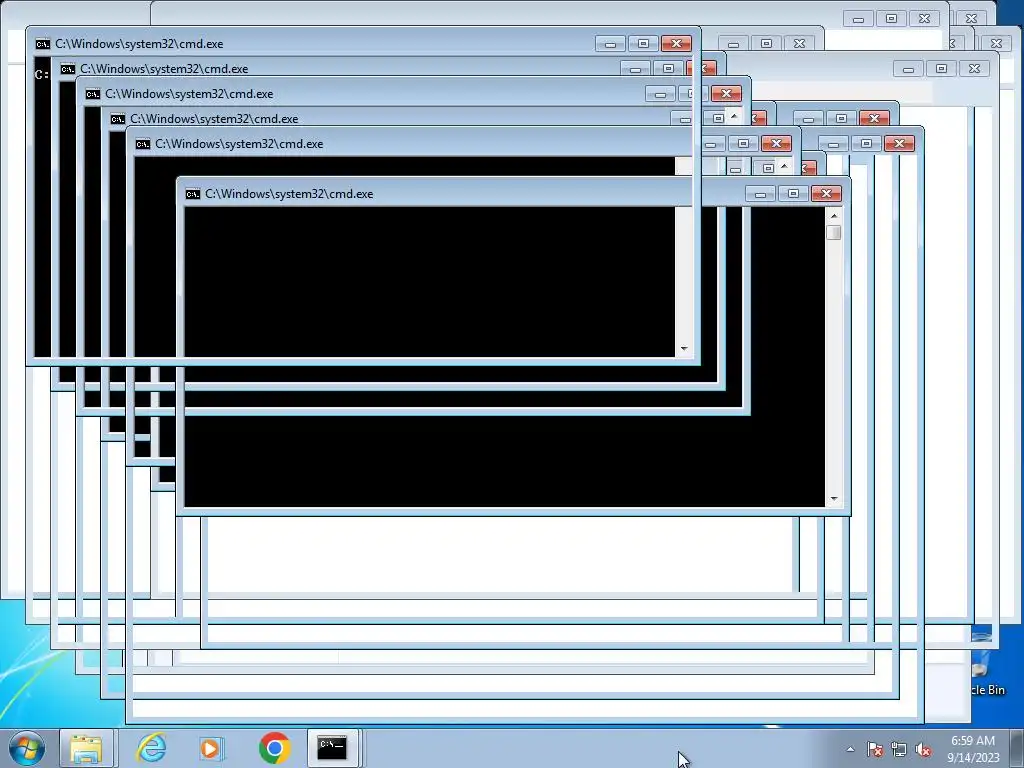This screenshot has width=1024, height=768.
Task: Click the Show desktop button beside the clock
Action: click(1016, 748)
